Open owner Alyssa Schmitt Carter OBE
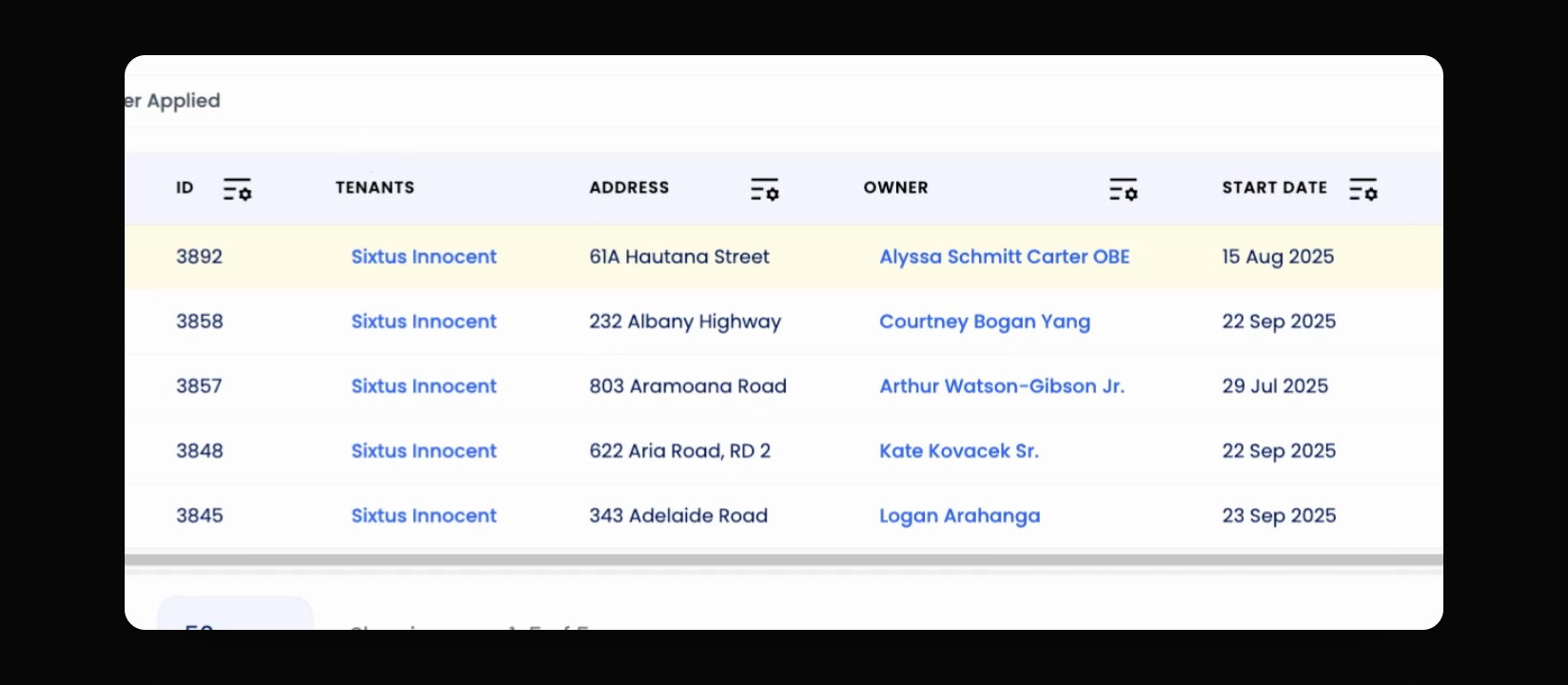 coord(1005,257)
